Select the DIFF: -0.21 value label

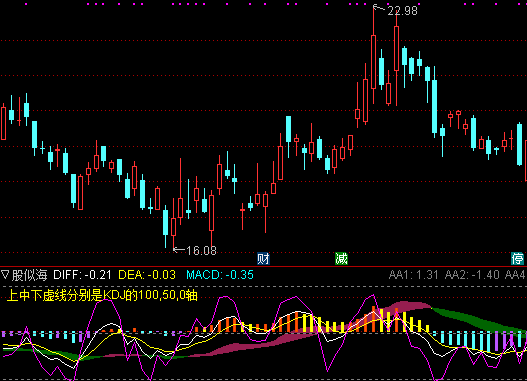click(82, 275)
